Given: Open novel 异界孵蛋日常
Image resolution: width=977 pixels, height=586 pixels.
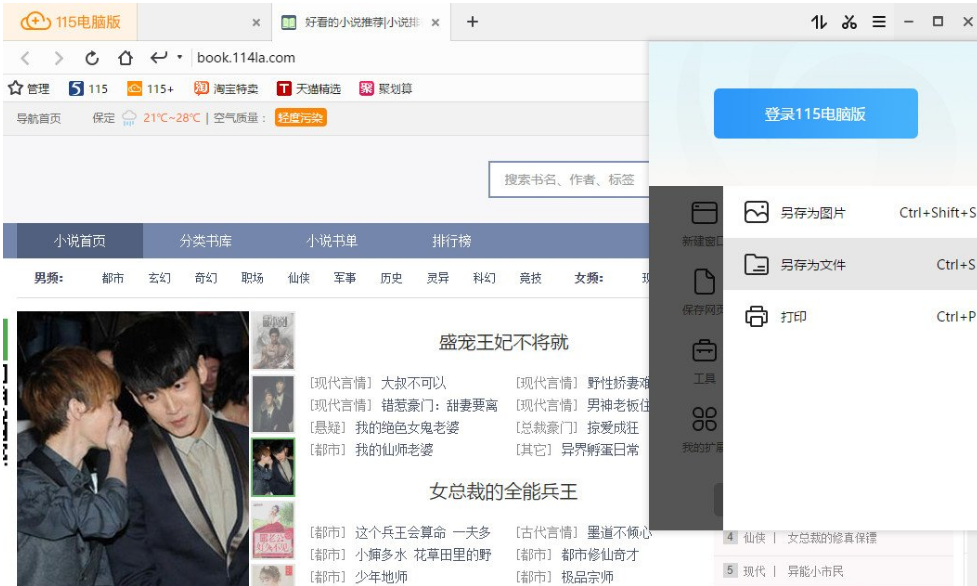Looking at the screenshot, I should coord(599,449).
